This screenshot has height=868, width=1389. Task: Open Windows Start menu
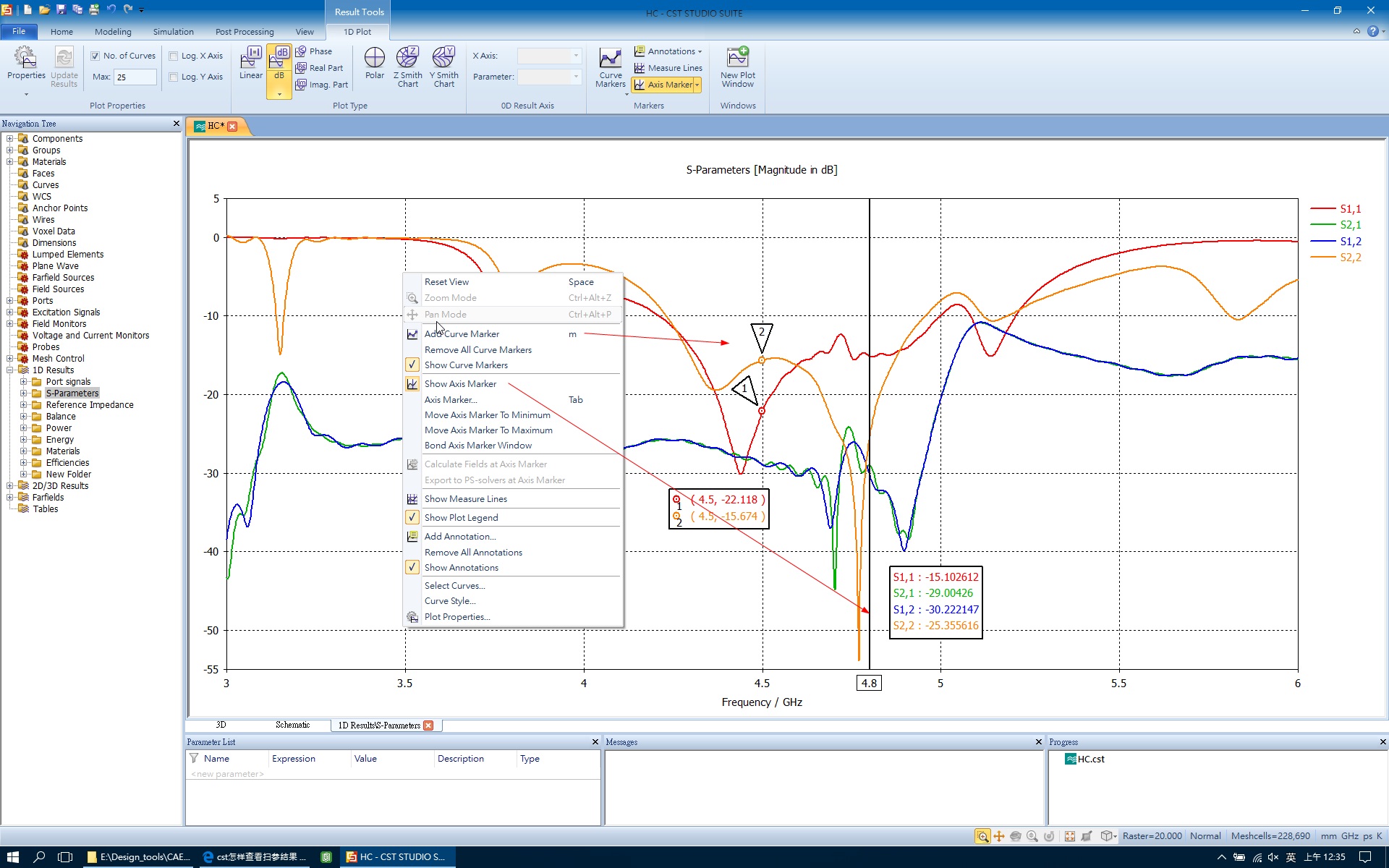pyautogui.click(x=13, y=857)
